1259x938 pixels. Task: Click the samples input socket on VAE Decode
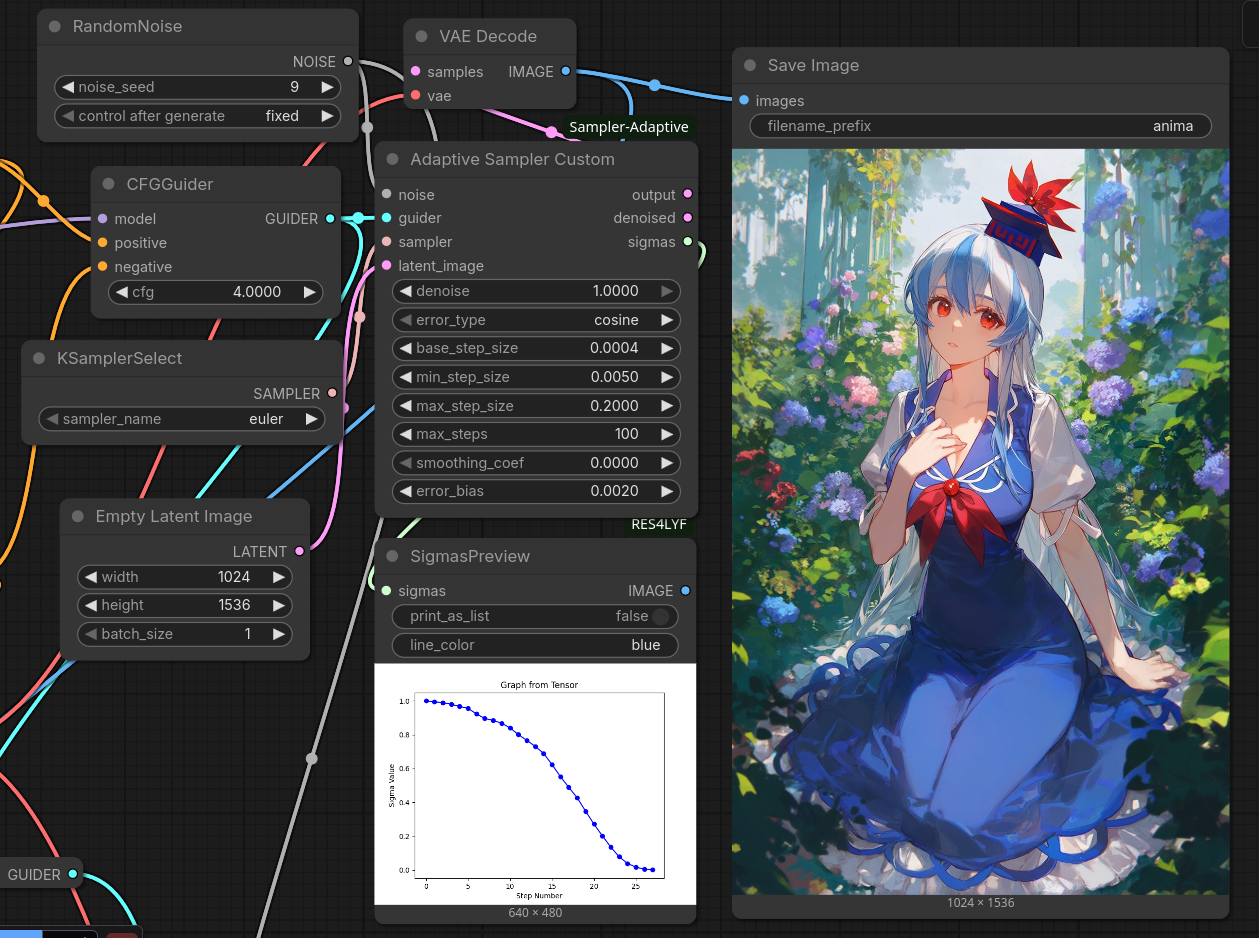tap(415, 71)
